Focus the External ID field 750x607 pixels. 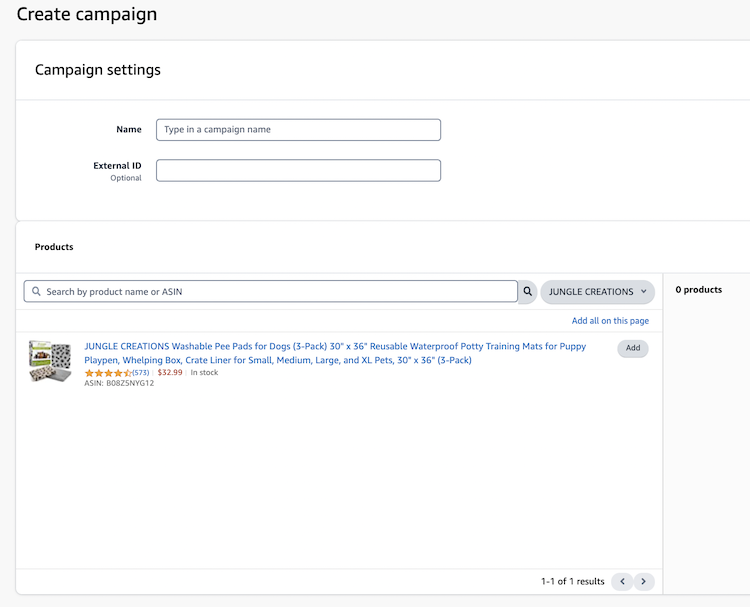(x=298, y=170)
